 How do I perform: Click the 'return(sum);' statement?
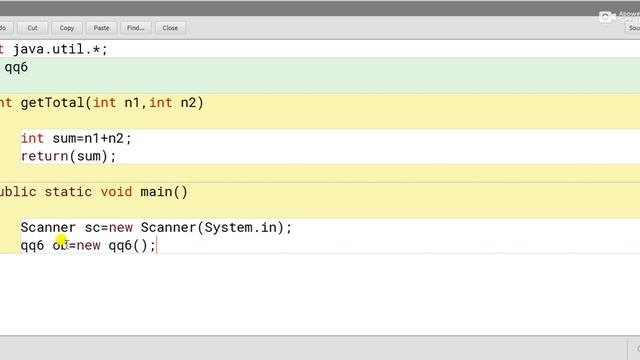coord(68,156)
